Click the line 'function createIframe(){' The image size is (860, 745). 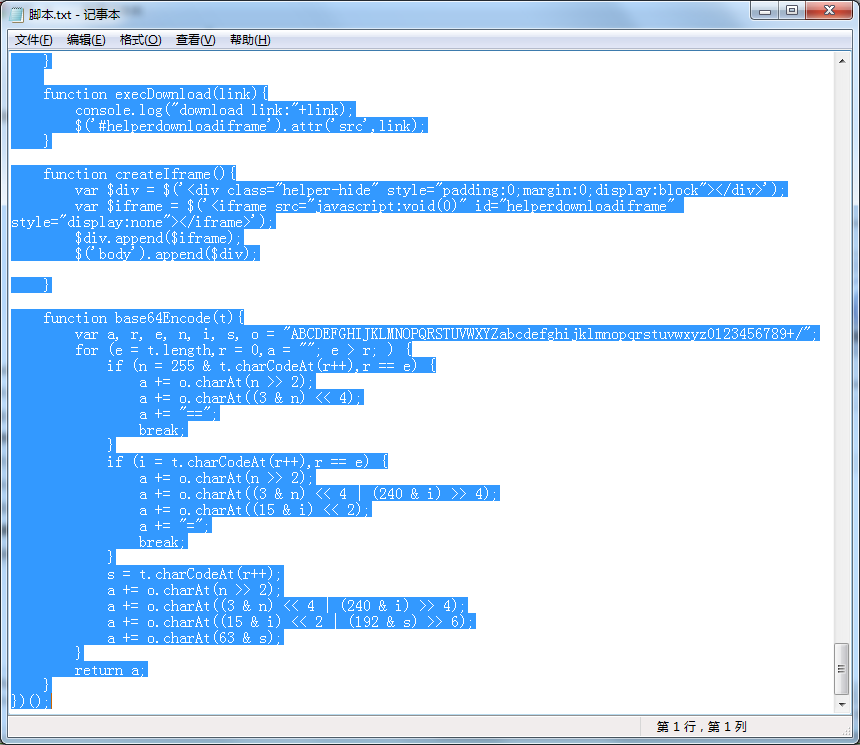coord(140,174)
